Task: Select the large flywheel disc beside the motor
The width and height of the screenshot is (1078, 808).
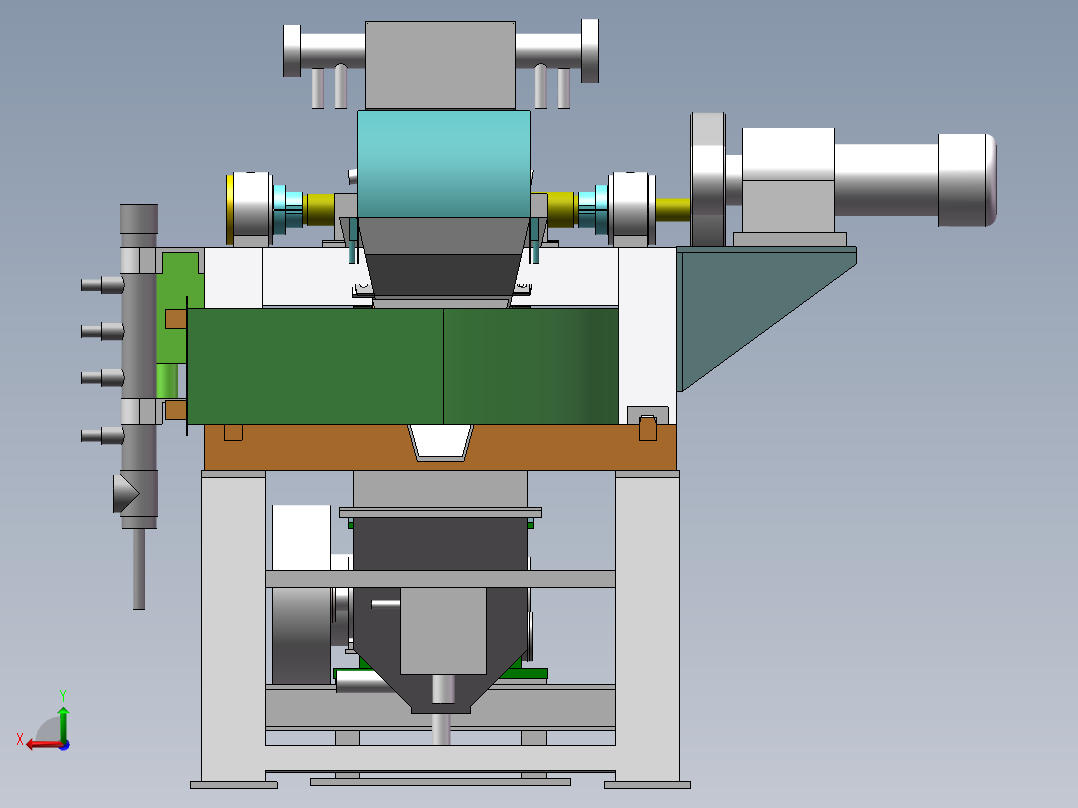Action: 708,180
